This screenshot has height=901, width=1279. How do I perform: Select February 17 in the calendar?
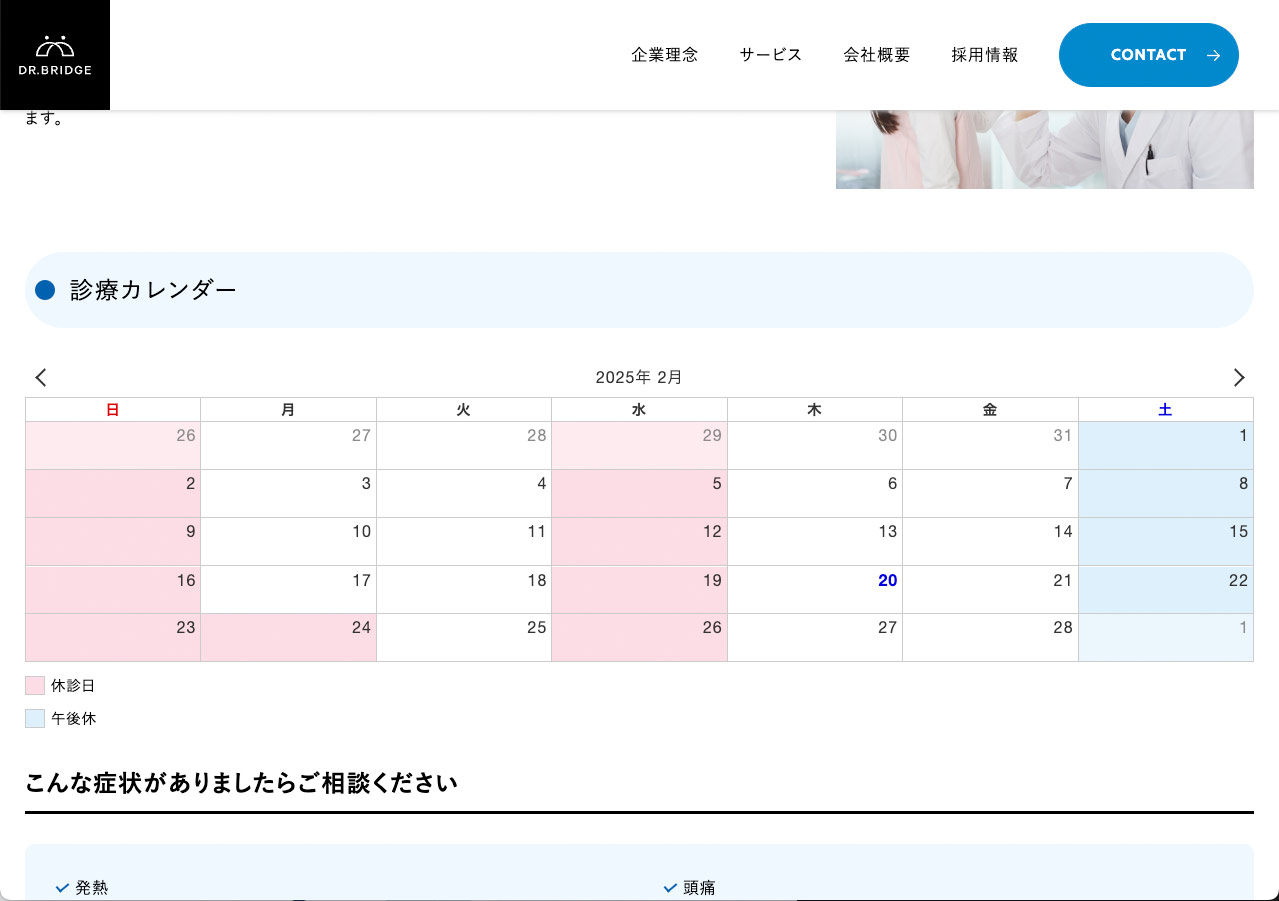[x=289, y=590]
